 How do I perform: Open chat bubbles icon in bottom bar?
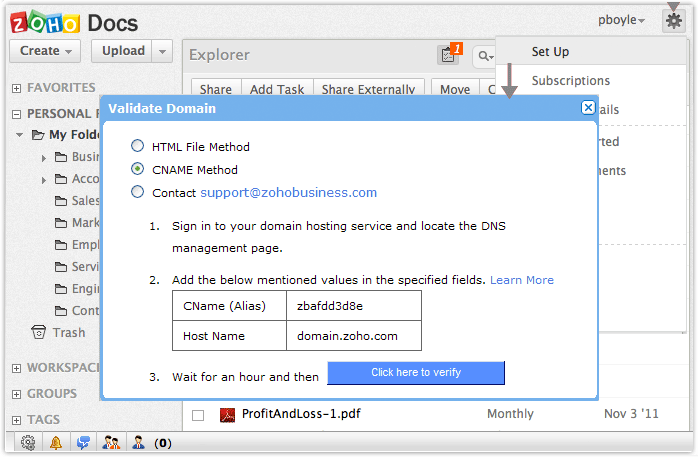pyautogui.click(x=83, y=443)
